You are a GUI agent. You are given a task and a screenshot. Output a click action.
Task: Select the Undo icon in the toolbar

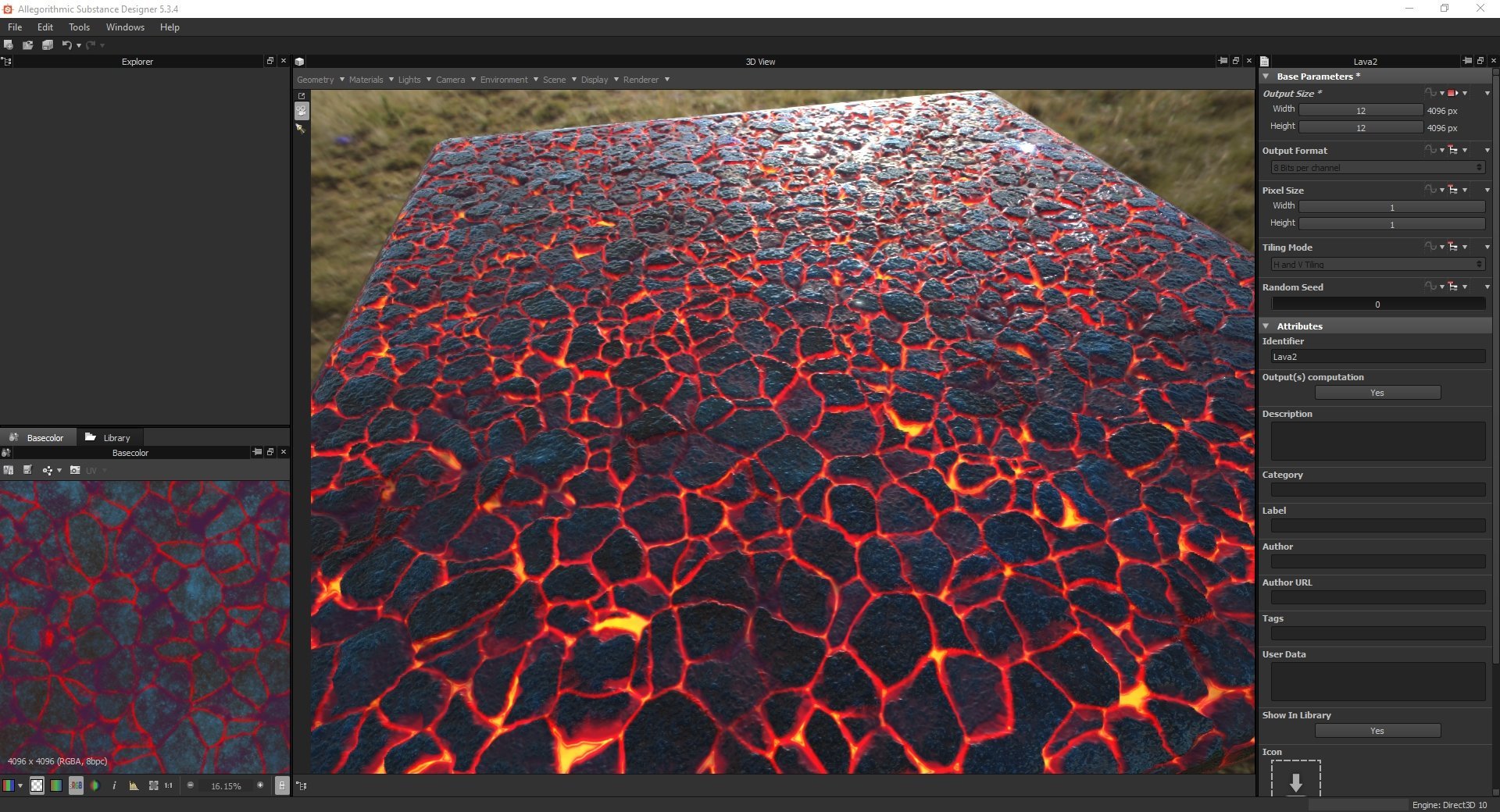[x=68, y=45]
